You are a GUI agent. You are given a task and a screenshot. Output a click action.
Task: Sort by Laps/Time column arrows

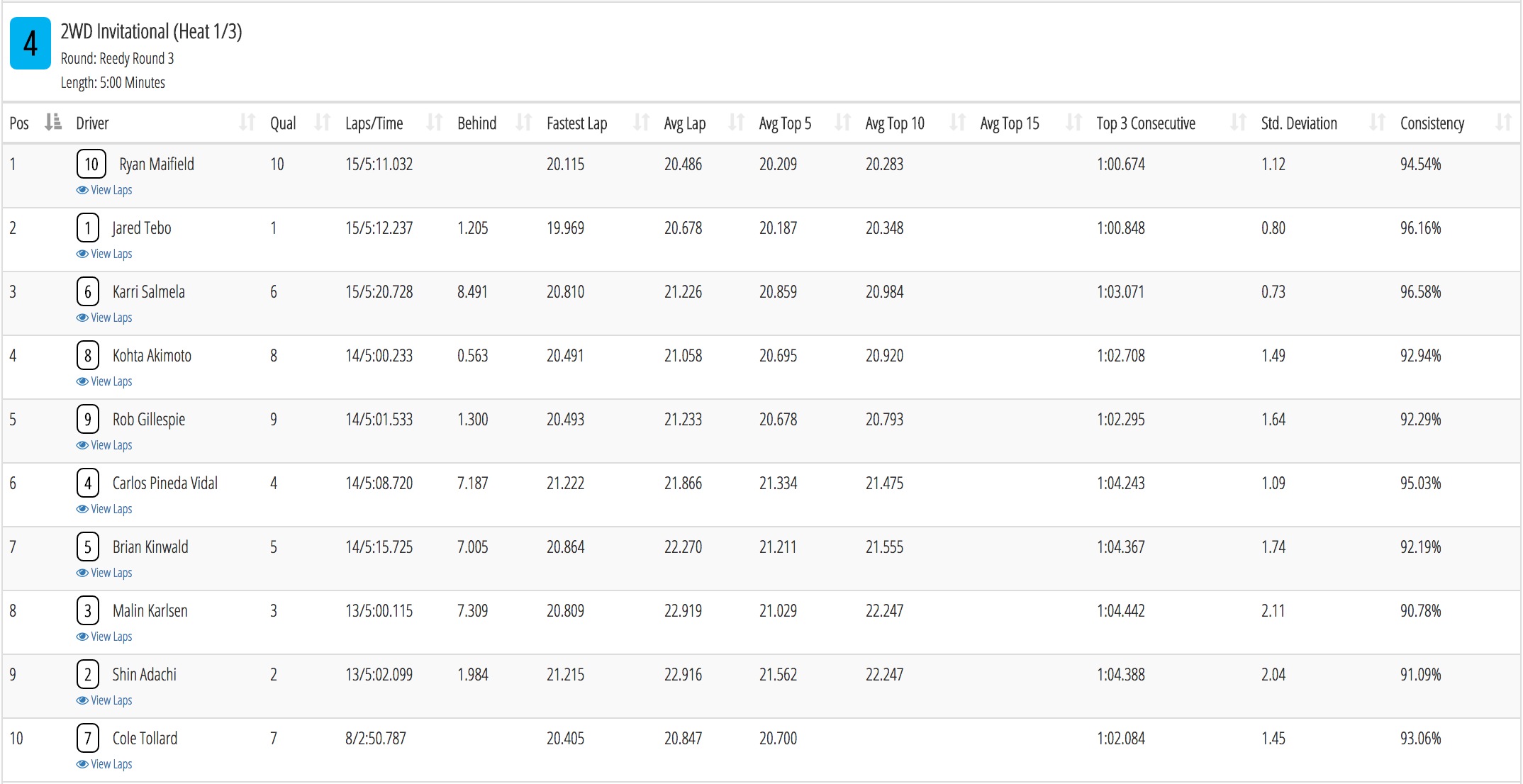pyautogui.click(x=435, y=123)
